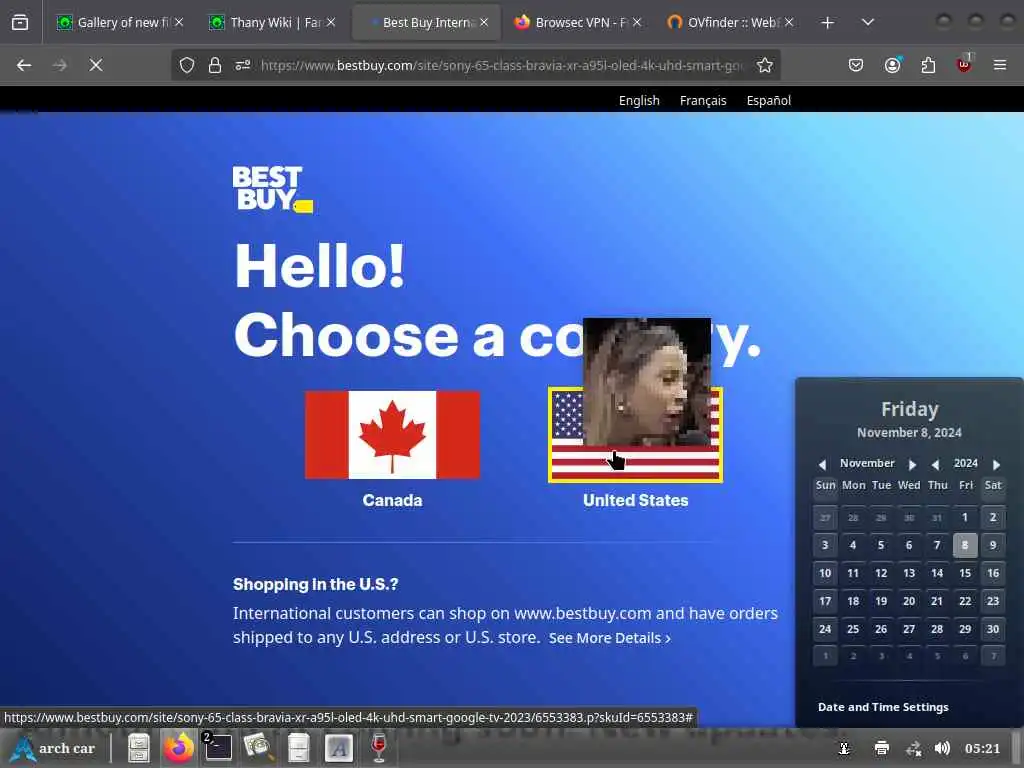This screenshot has width=1024, height=768.
Task: Open the uBlock Origin extension icon
Action: tap(964, 64)
